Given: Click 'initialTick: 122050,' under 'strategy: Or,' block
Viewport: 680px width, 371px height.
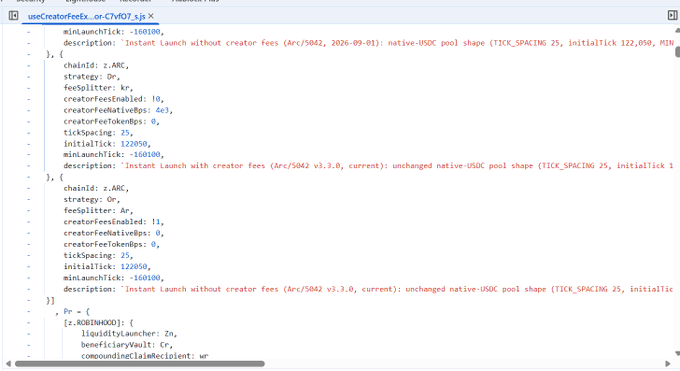Looking at the screenshot, I should coord(107,266).
